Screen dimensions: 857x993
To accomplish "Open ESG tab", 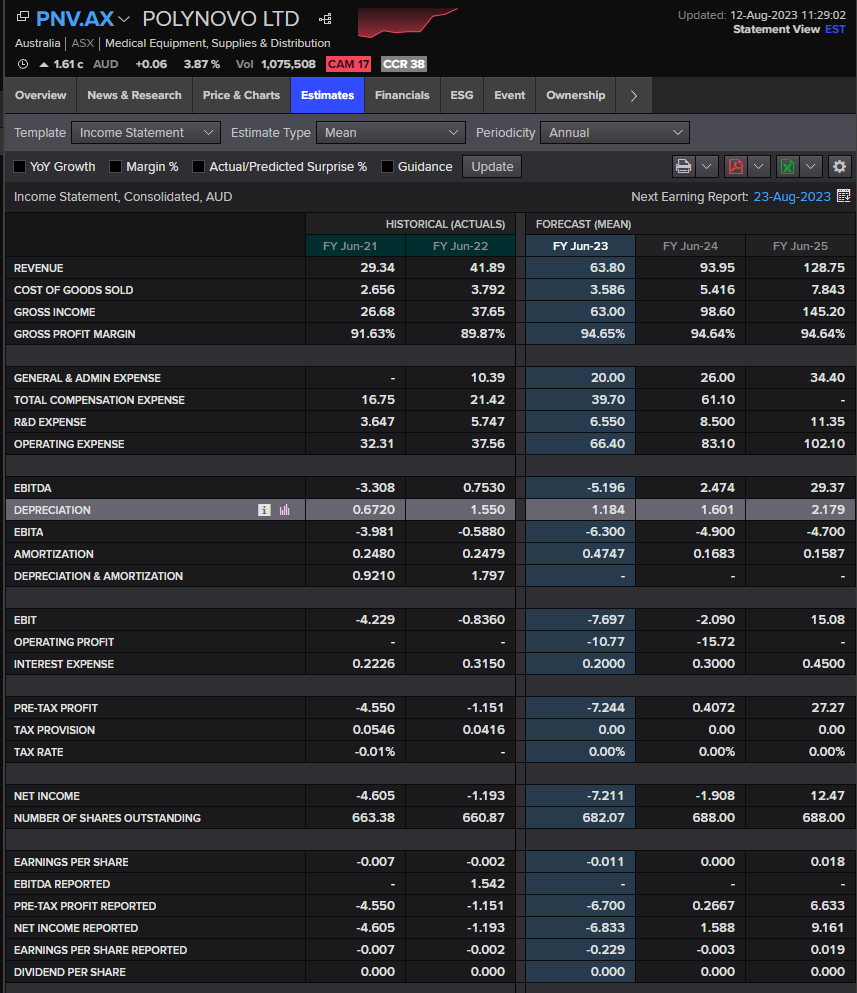I will 462,96.
